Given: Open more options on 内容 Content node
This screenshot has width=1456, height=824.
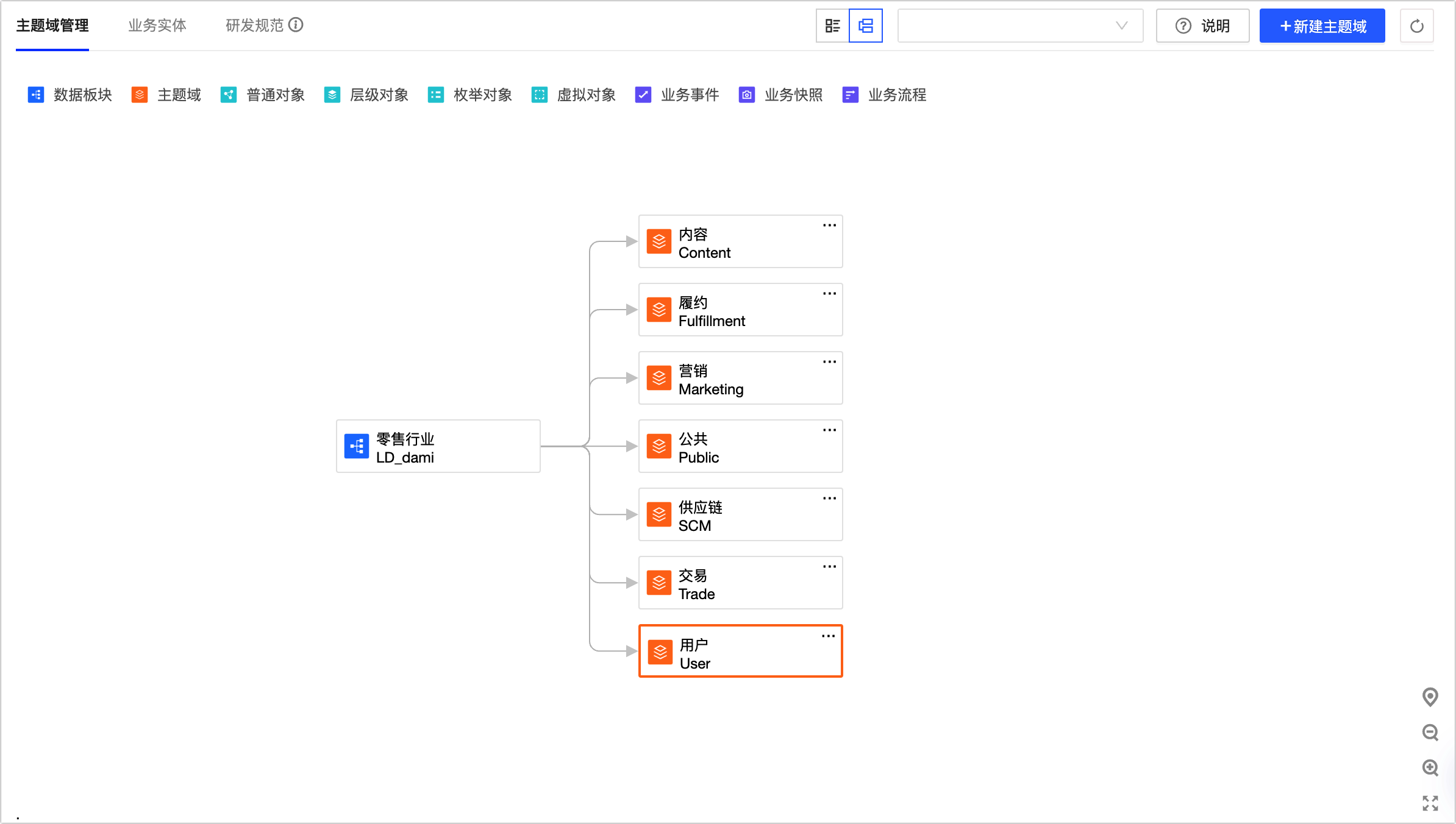Looking at the screenshot, I should pos(829,226).
